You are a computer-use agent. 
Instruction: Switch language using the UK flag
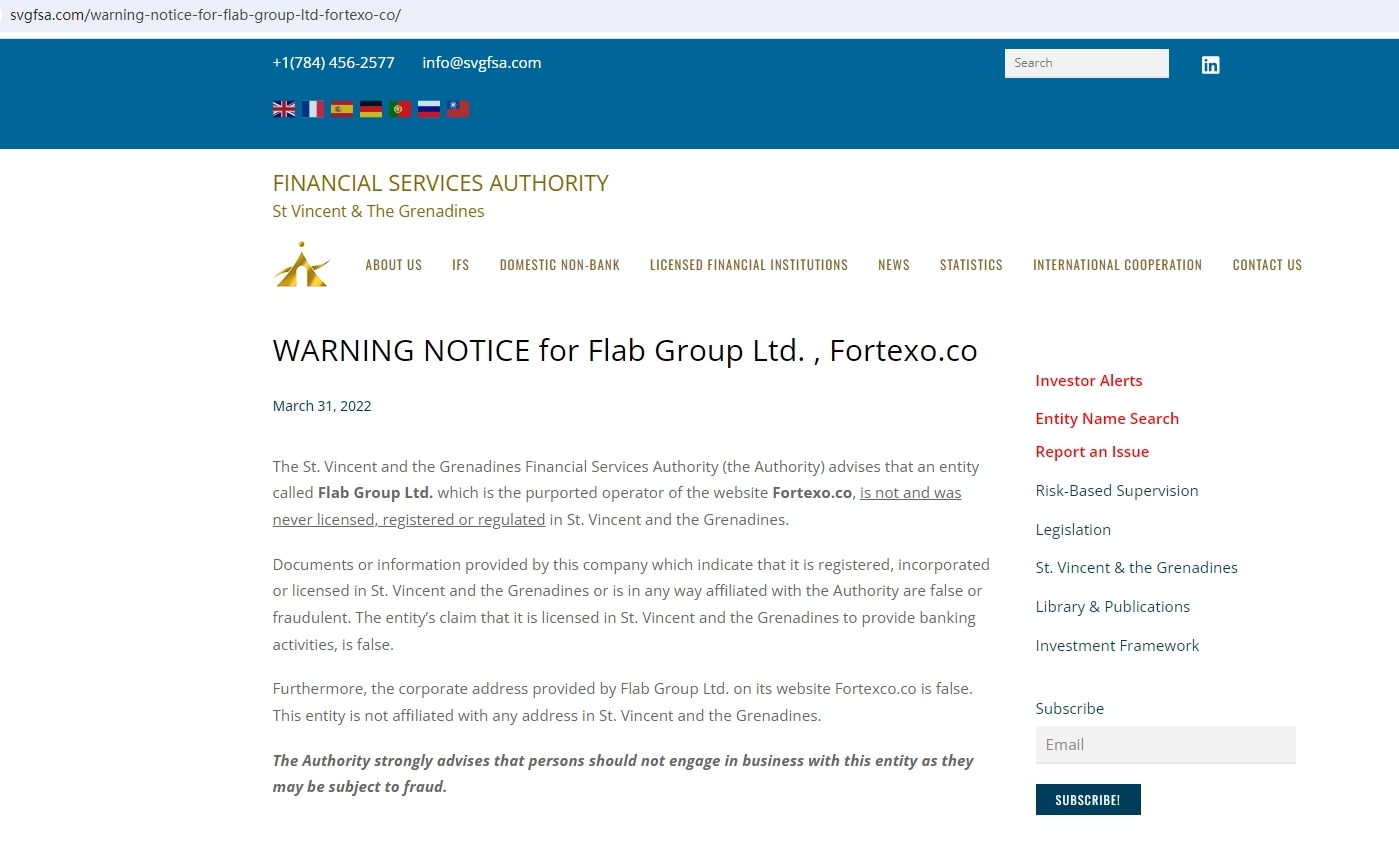tap(284, 109)
